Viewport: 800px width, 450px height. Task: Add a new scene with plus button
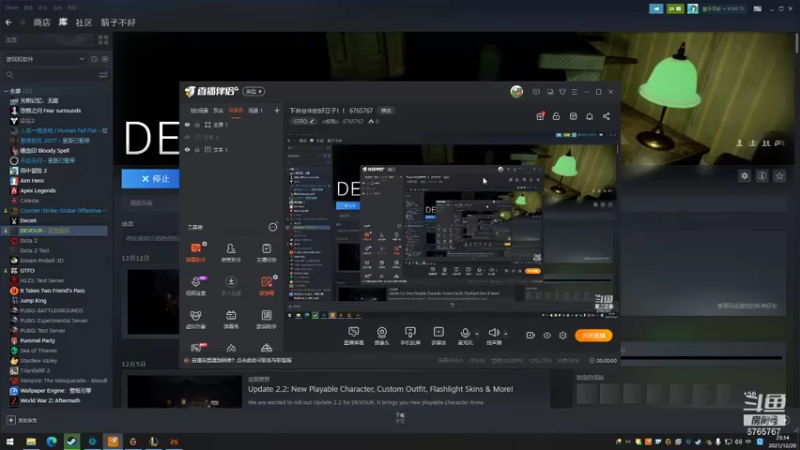pos(277,110)
